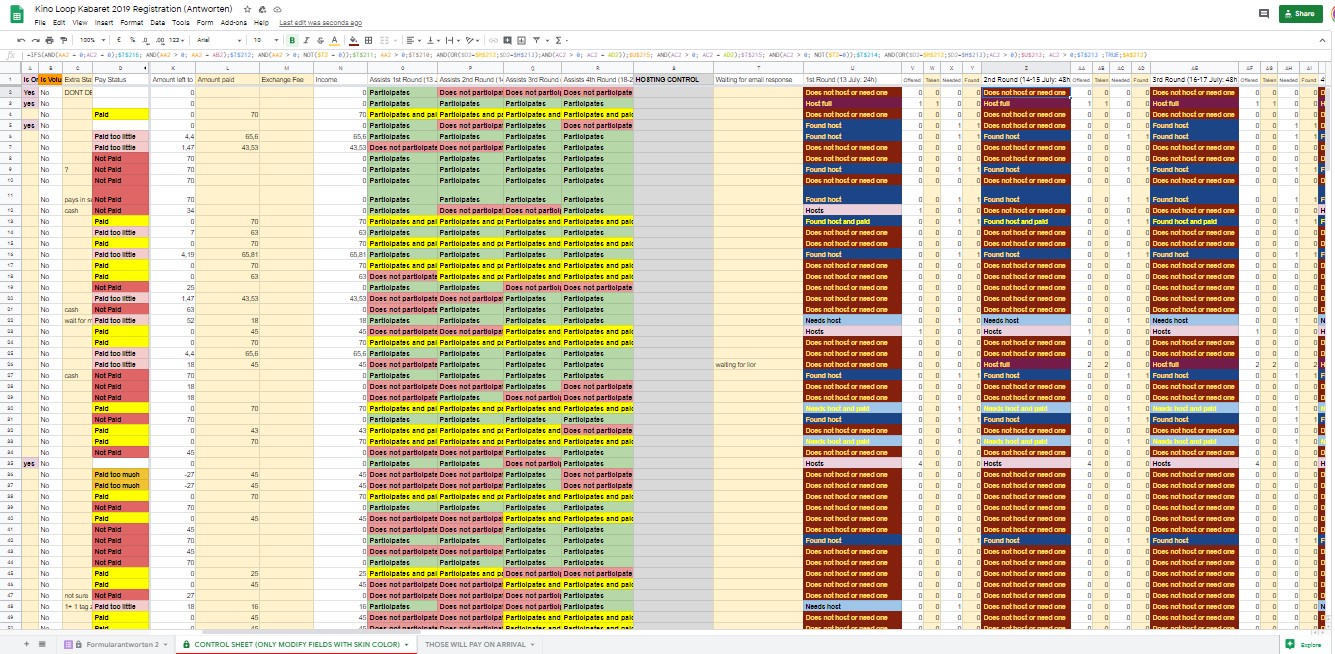Viewport: 1335px width, 654px height.
Task: Toggle italic formatting
Action: (x=307, y=40)
